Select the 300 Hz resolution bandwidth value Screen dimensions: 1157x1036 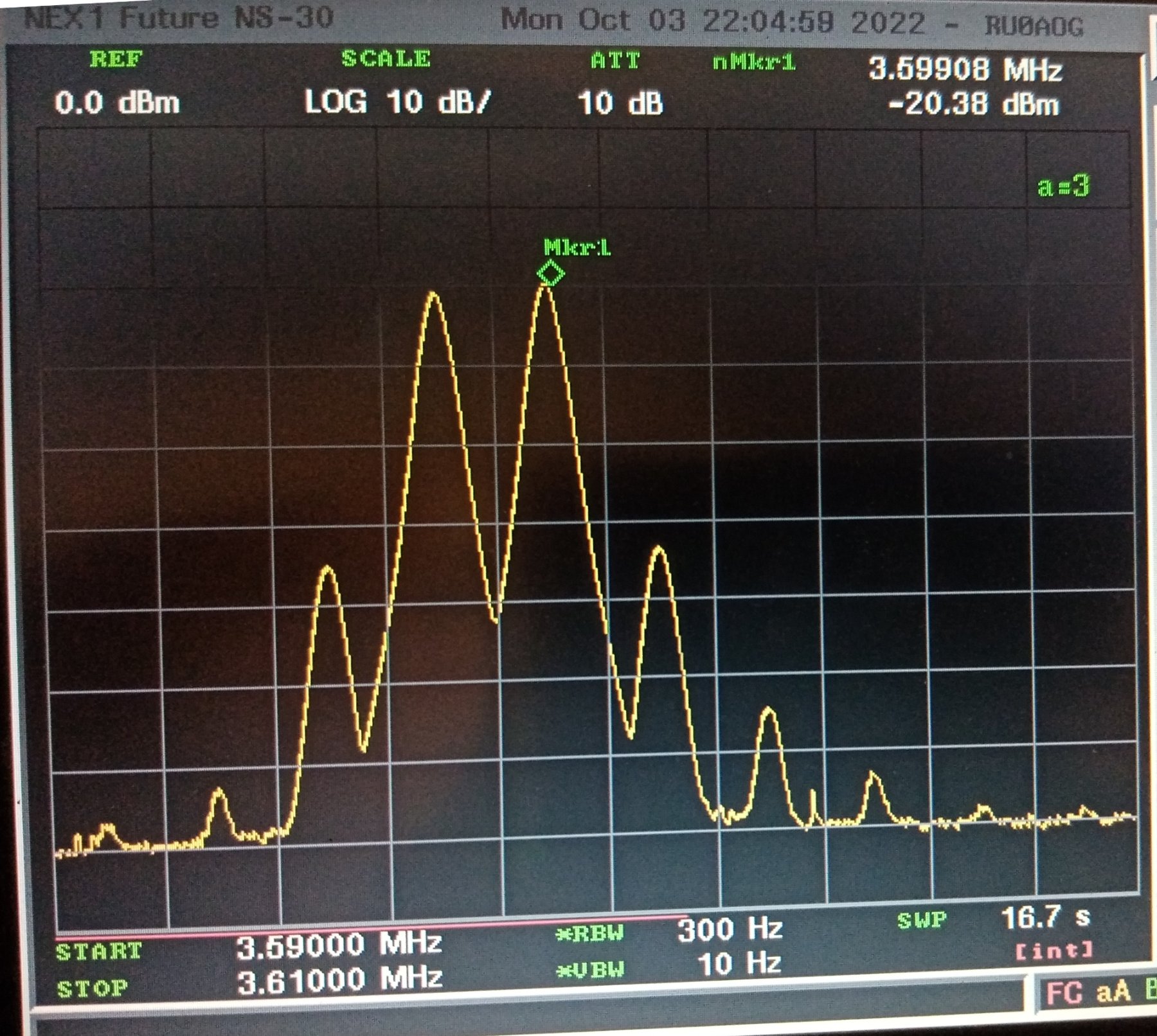tap(730, 929)
